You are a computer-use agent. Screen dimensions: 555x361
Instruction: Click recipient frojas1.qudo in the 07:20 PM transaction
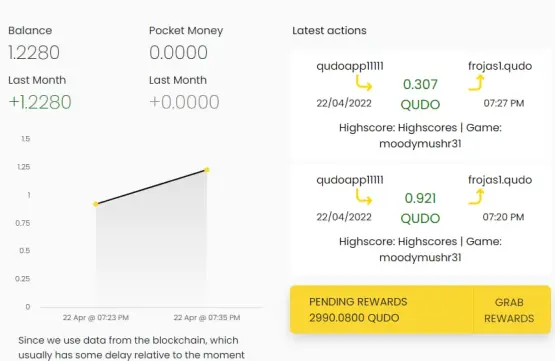(500, 180)
